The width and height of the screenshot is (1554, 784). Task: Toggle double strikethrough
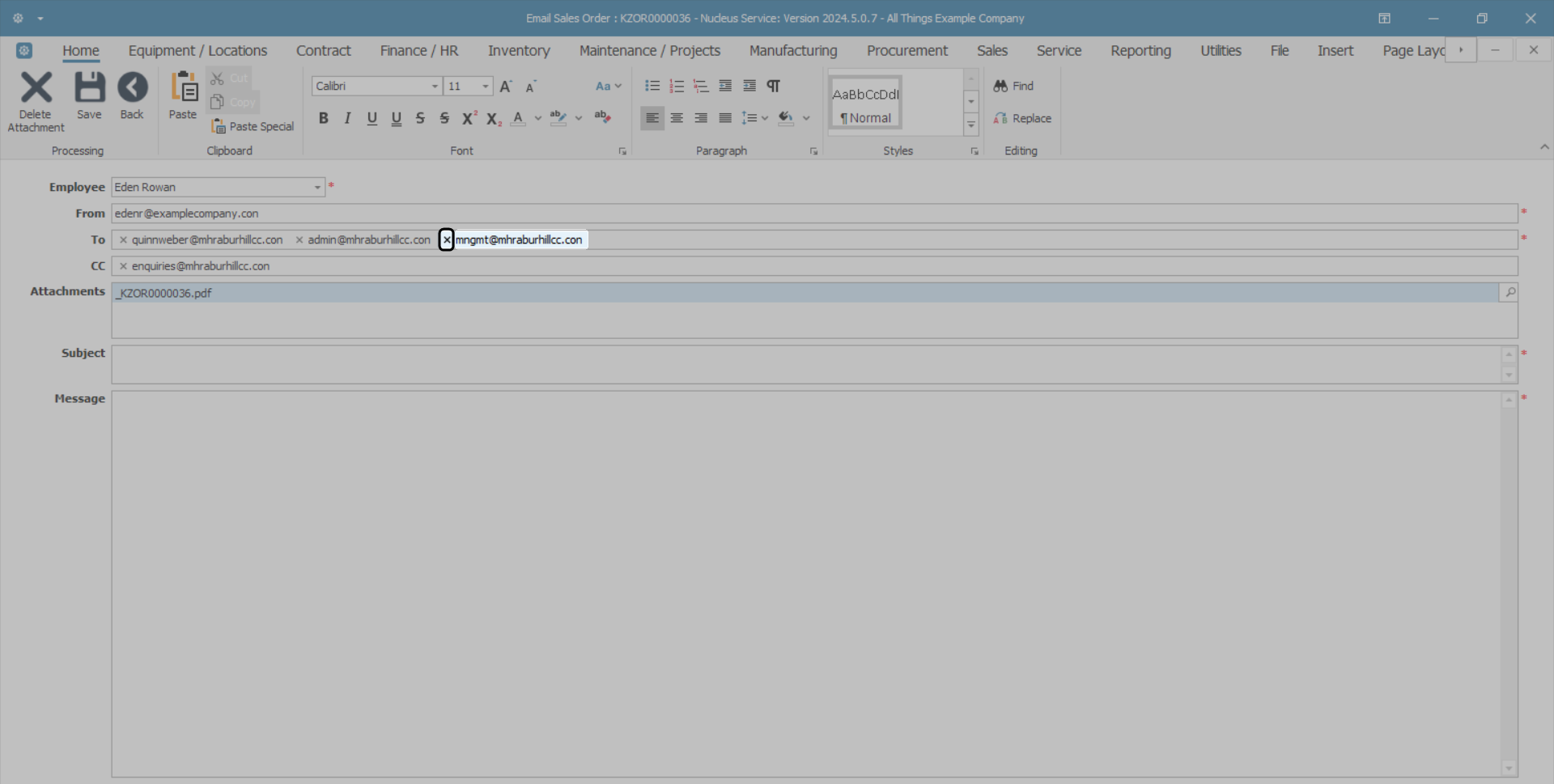444,118
